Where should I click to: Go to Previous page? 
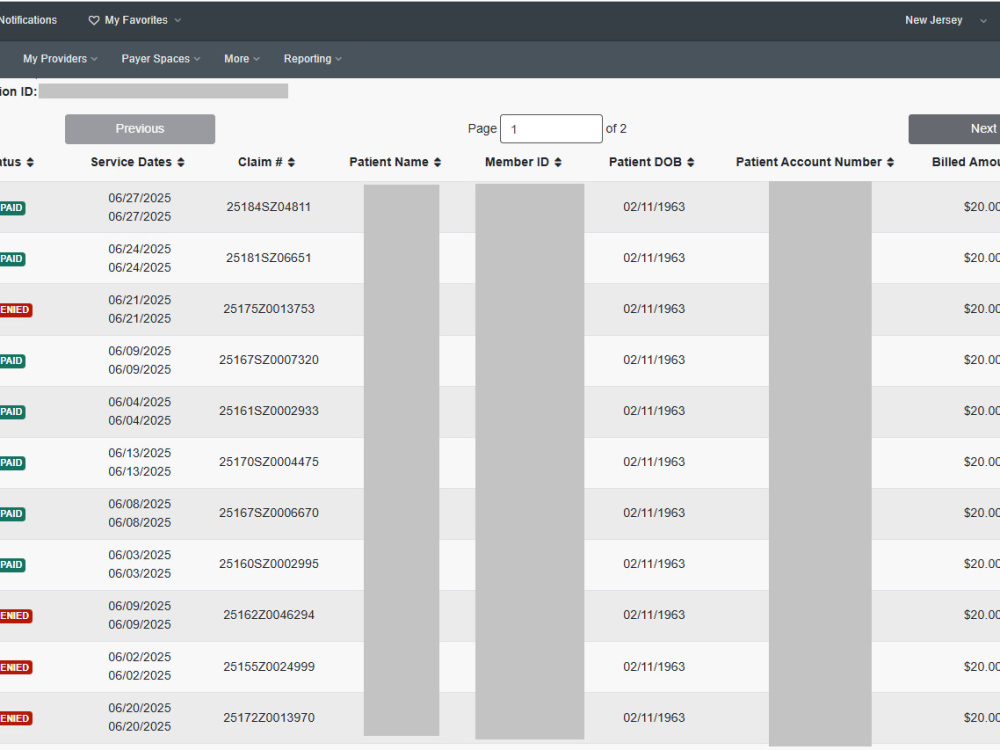coord(140,129)
